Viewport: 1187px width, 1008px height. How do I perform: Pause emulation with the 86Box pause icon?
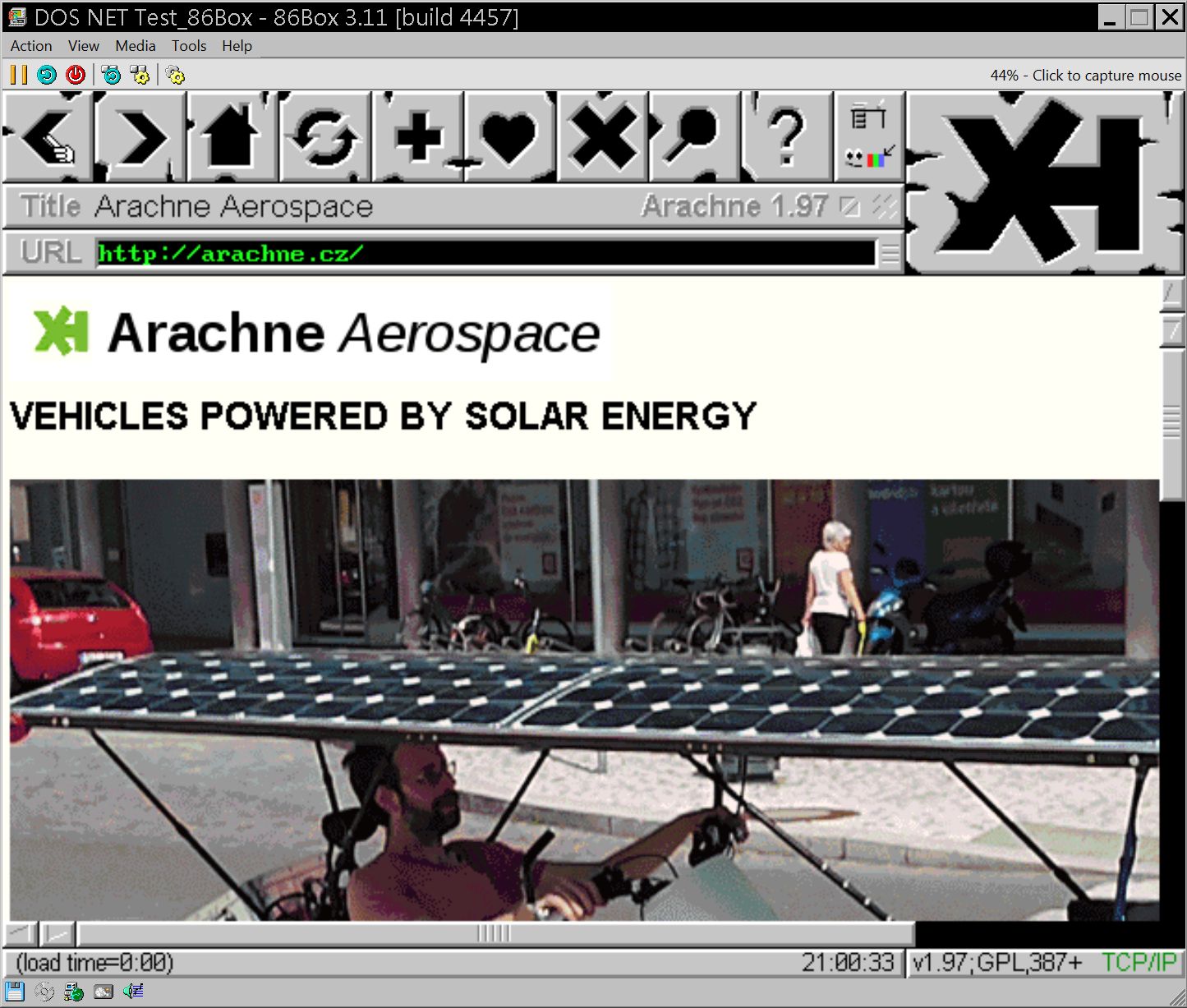pos(18,75)
